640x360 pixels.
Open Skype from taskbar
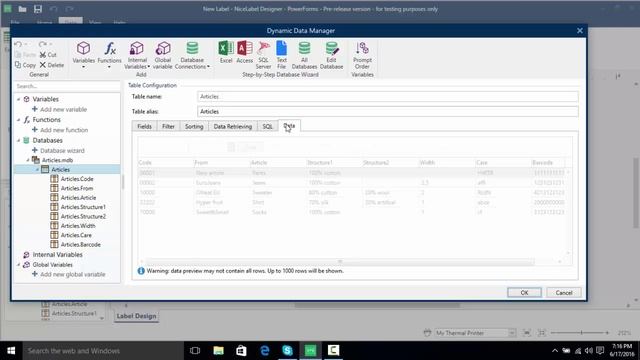click(x=287, y=351)
